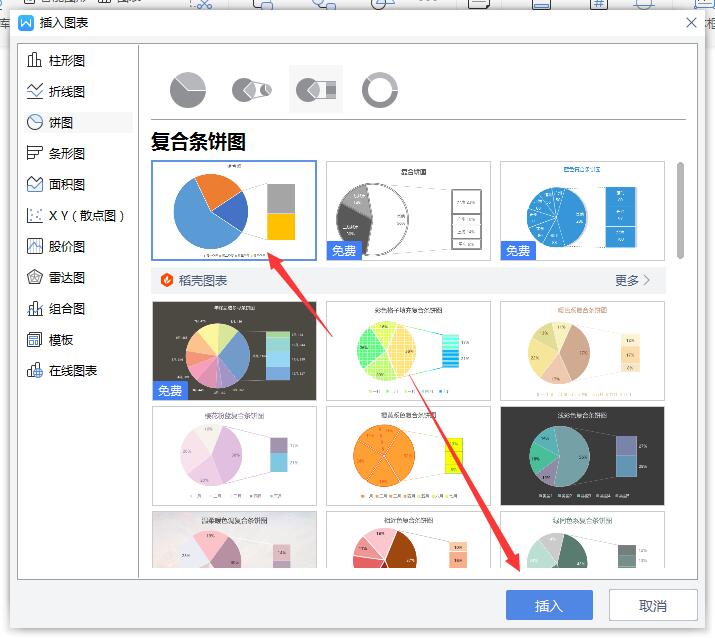This screenshot has width=715, height=638.
Task: Cancel with the 取消 button
Action: 653,605
